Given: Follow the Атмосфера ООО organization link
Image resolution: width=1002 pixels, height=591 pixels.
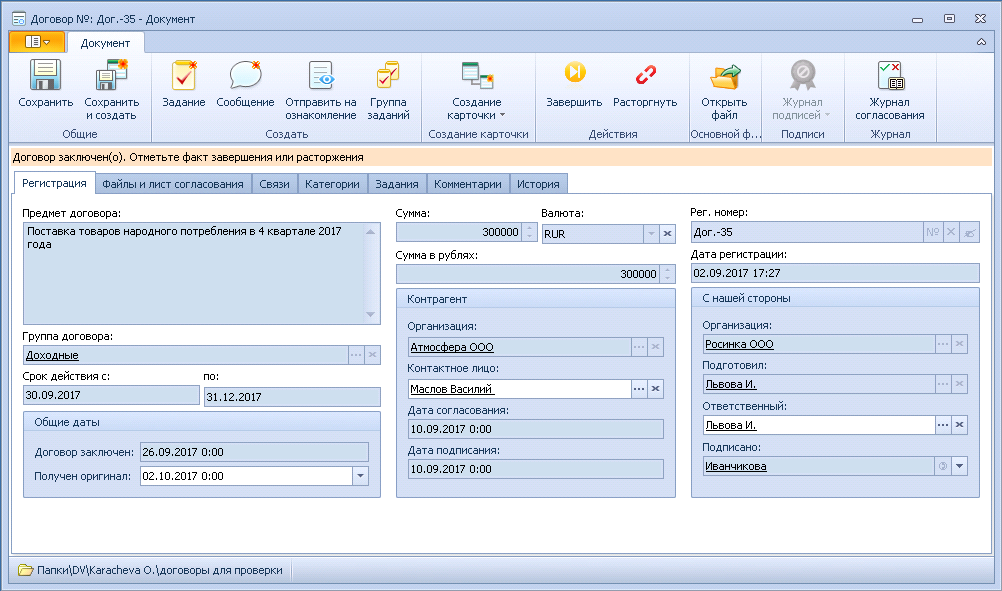Looking at the screenshot, I should (x=452, y=347).
